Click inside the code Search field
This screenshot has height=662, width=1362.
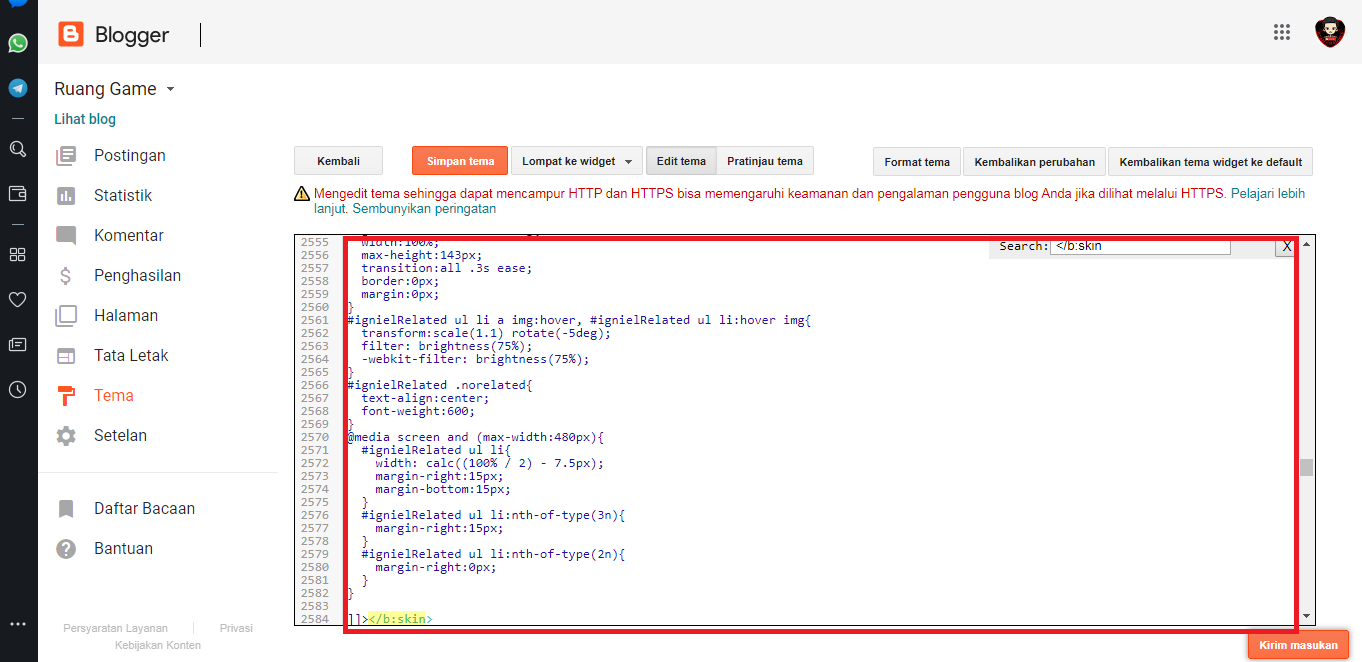click(1139, 246)
